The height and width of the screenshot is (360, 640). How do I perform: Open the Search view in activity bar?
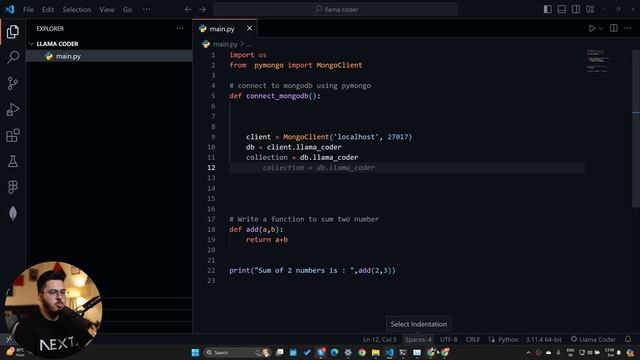13,57
